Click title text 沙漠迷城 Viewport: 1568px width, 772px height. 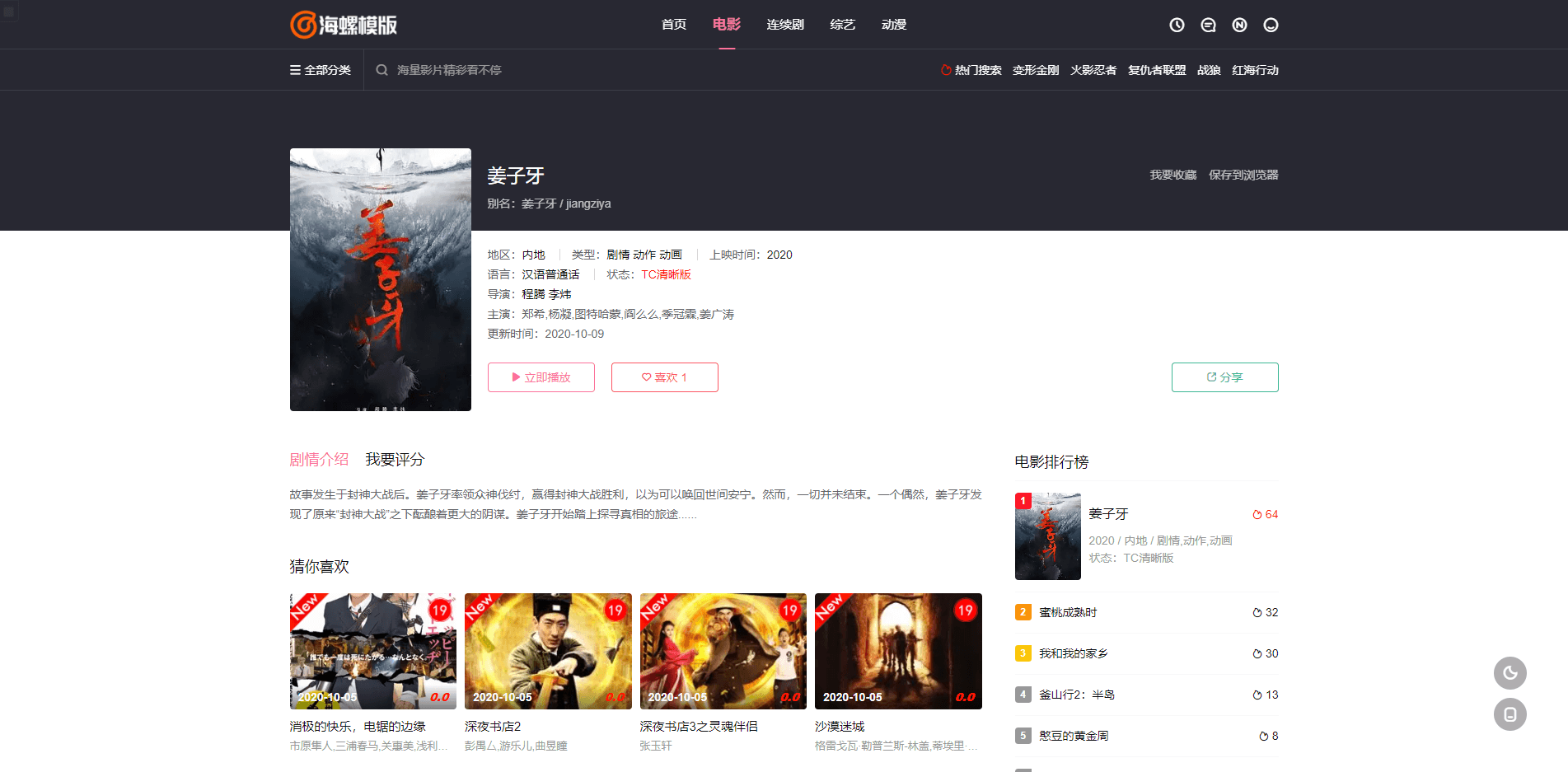(840, 726)
